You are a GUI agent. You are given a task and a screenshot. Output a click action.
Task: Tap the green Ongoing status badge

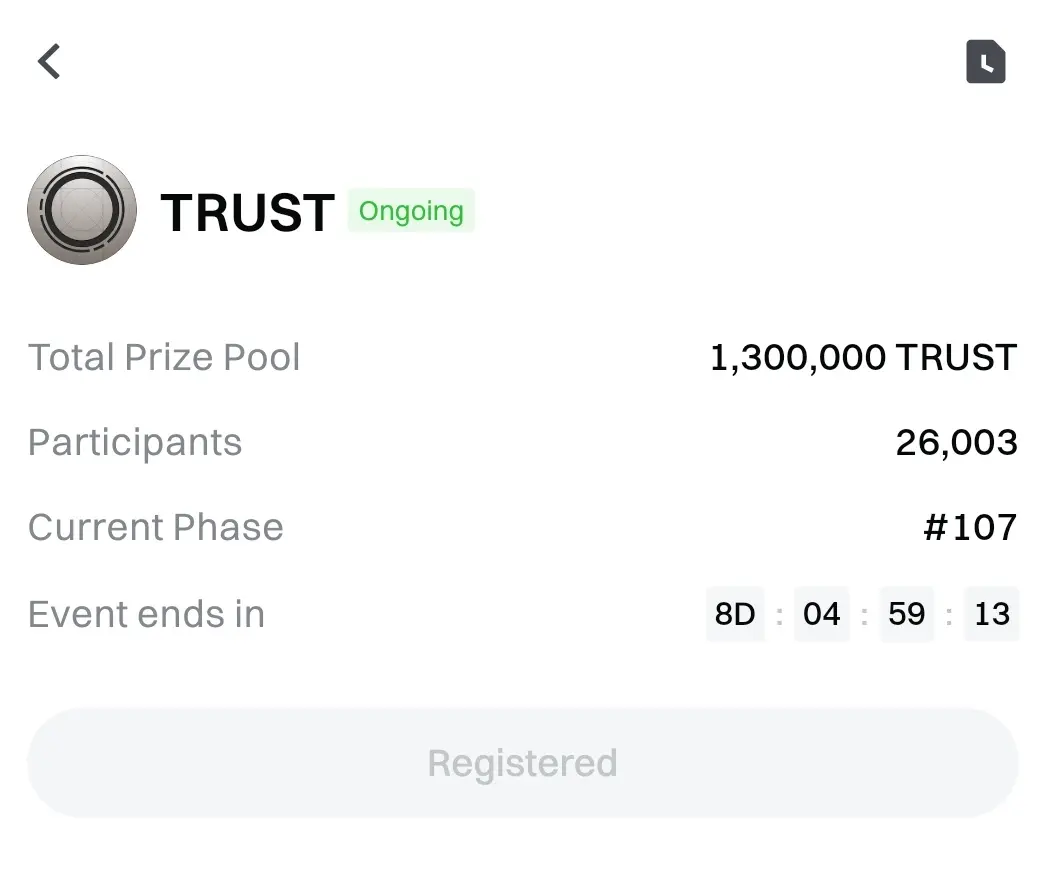411,211
